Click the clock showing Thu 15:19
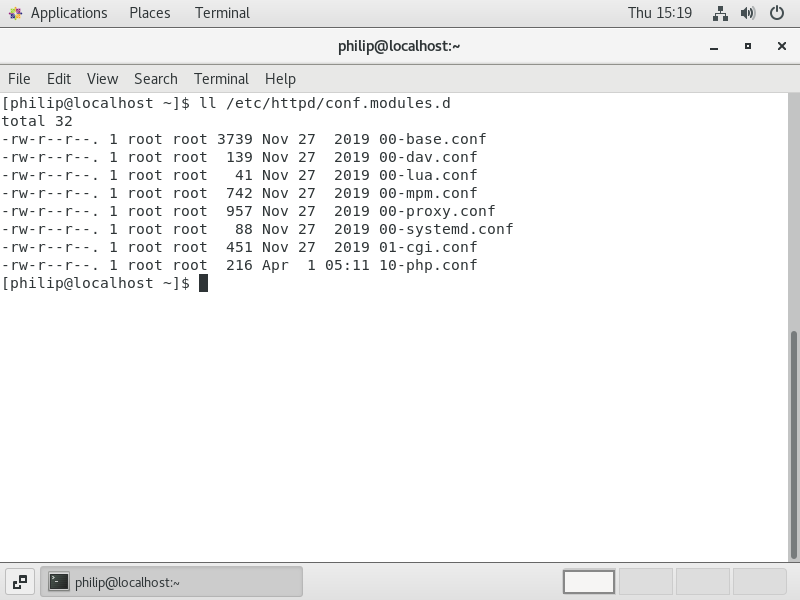Viewport: 800px width, 600px height. (659, 13)
